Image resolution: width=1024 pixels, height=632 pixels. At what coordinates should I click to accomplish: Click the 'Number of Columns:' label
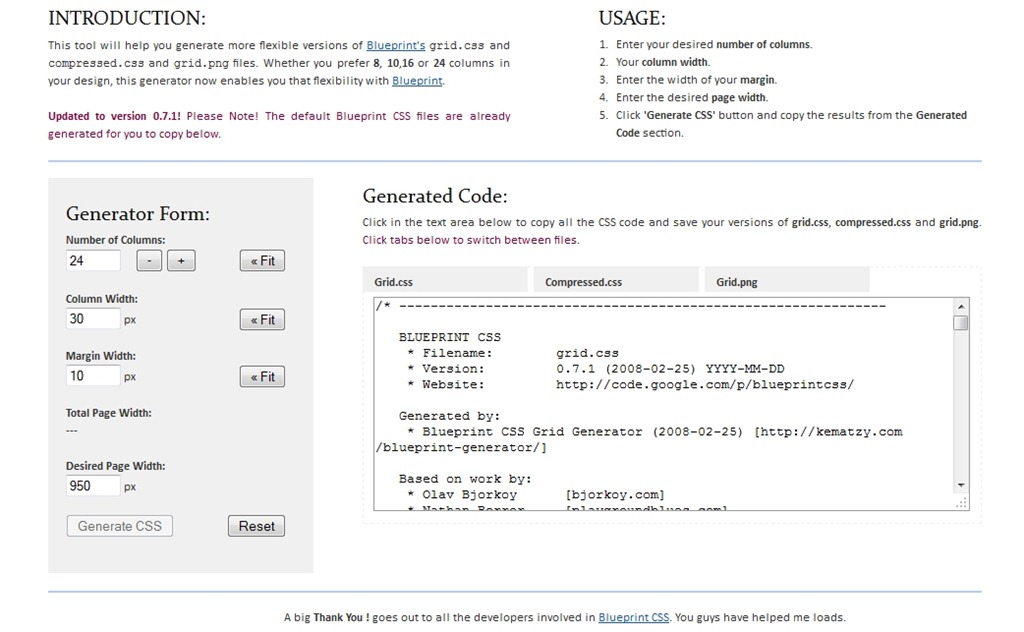[x=116, y=240]
